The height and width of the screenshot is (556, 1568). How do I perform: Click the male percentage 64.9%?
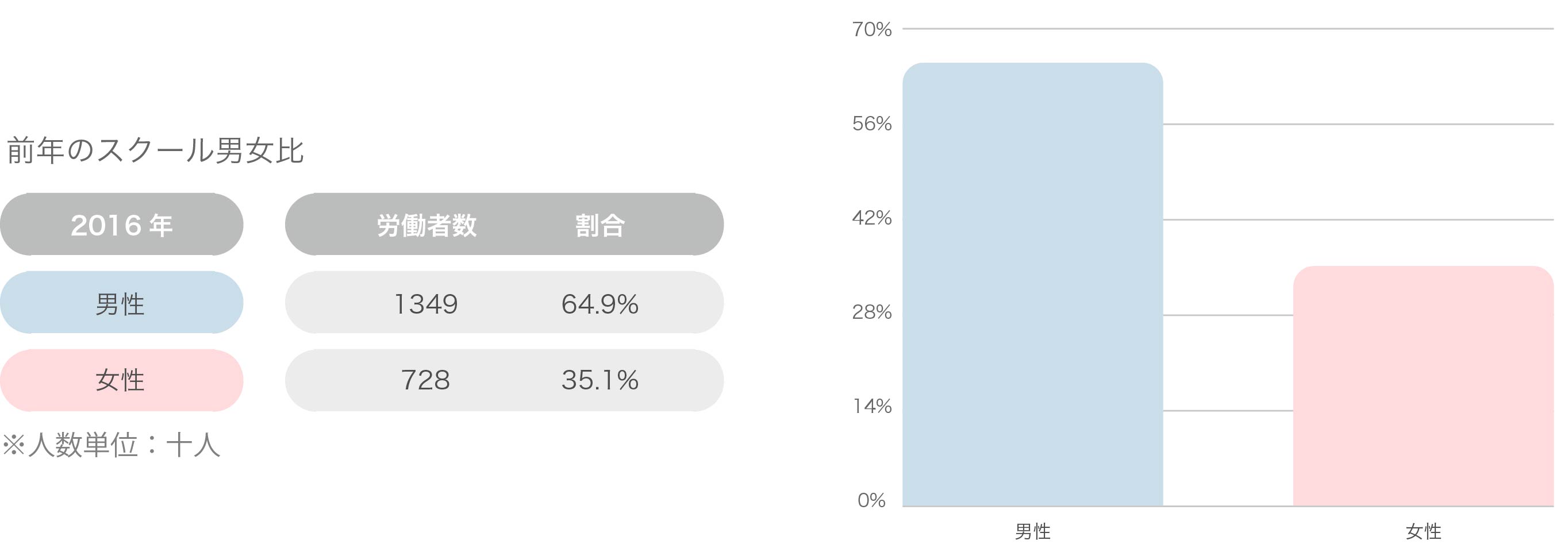[x=599, y=303]
